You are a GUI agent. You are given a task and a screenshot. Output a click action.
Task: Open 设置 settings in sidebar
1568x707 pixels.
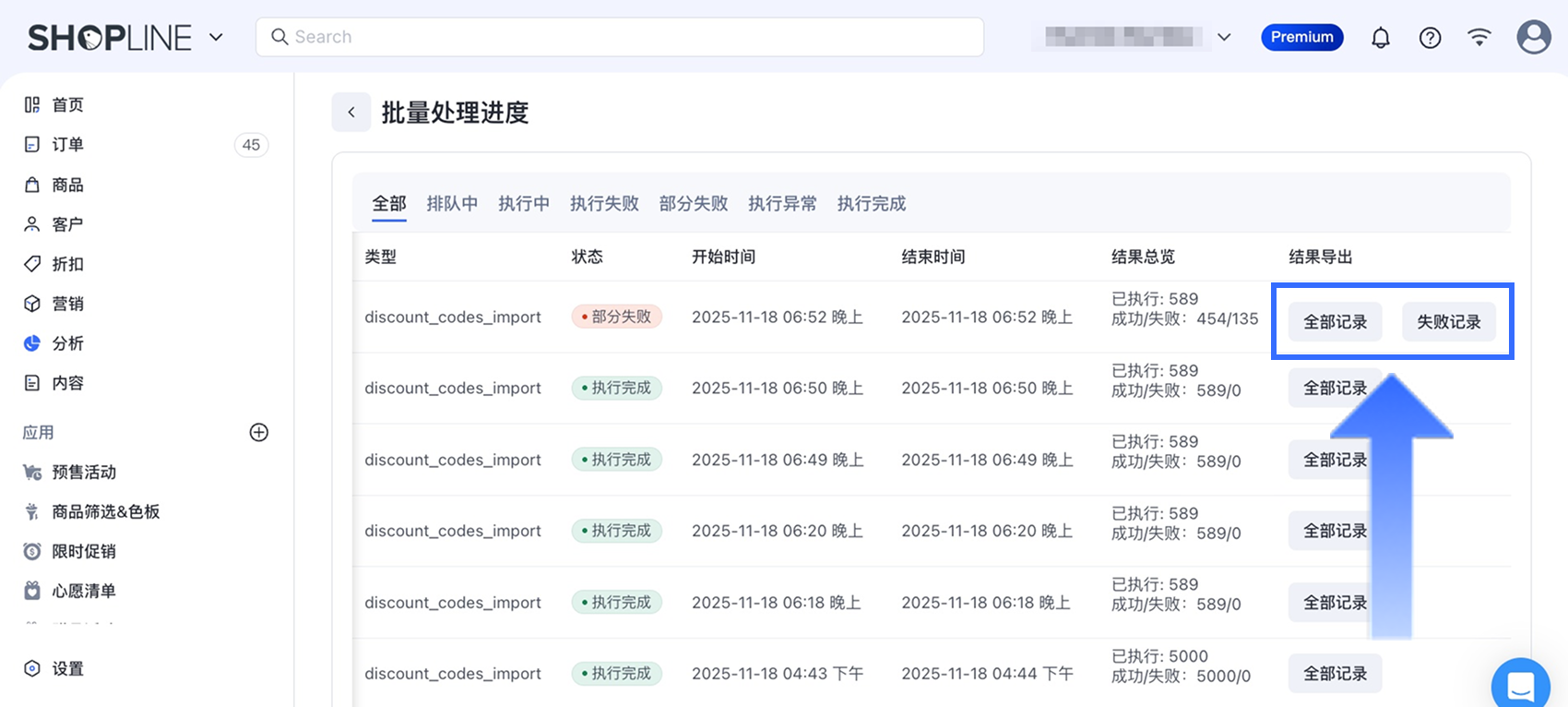(x=67, y=669)
